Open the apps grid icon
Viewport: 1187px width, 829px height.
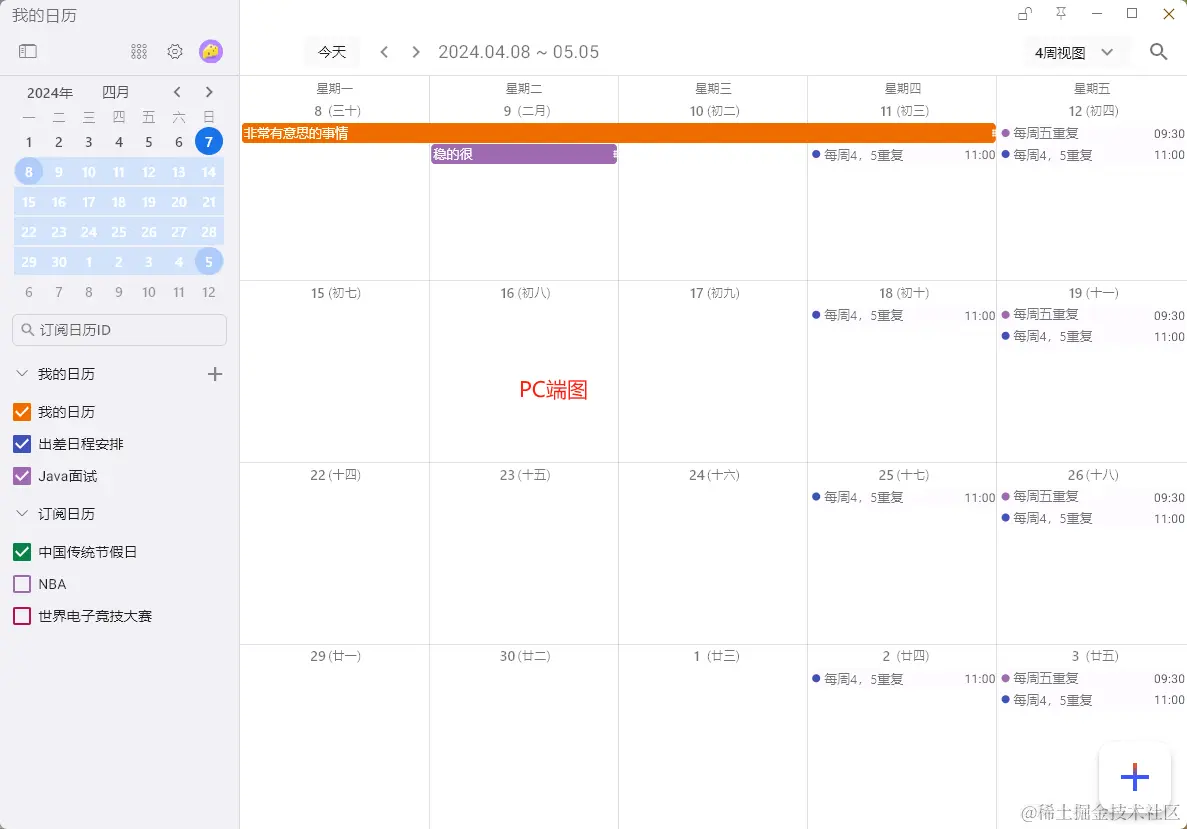coord(139,51)
